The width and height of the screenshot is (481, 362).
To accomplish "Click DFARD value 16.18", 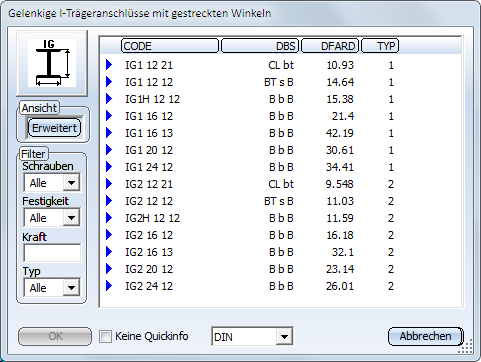I will tap(340, 235).
